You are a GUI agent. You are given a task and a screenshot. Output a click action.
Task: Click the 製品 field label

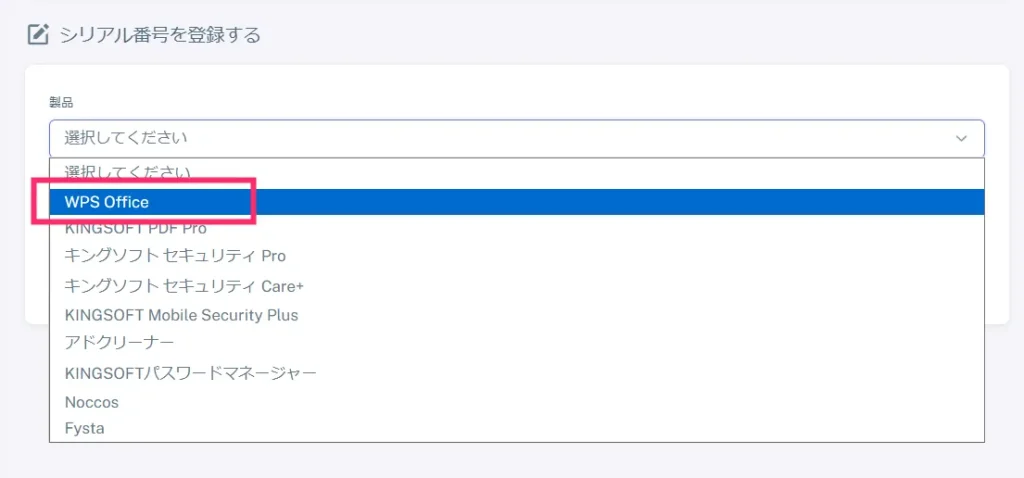pyautogui.click(x=61, y=101)
